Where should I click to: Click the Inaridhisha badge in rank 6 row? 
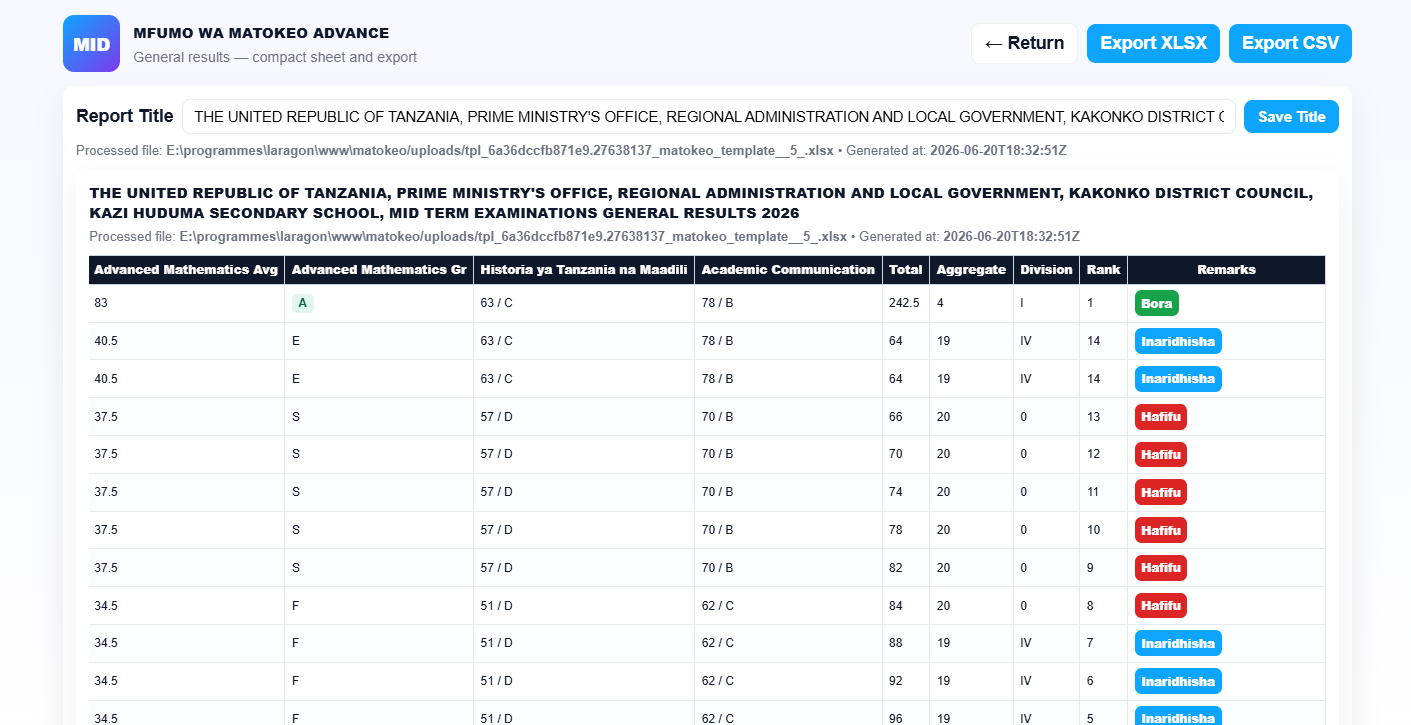[x=1178, y=682]
